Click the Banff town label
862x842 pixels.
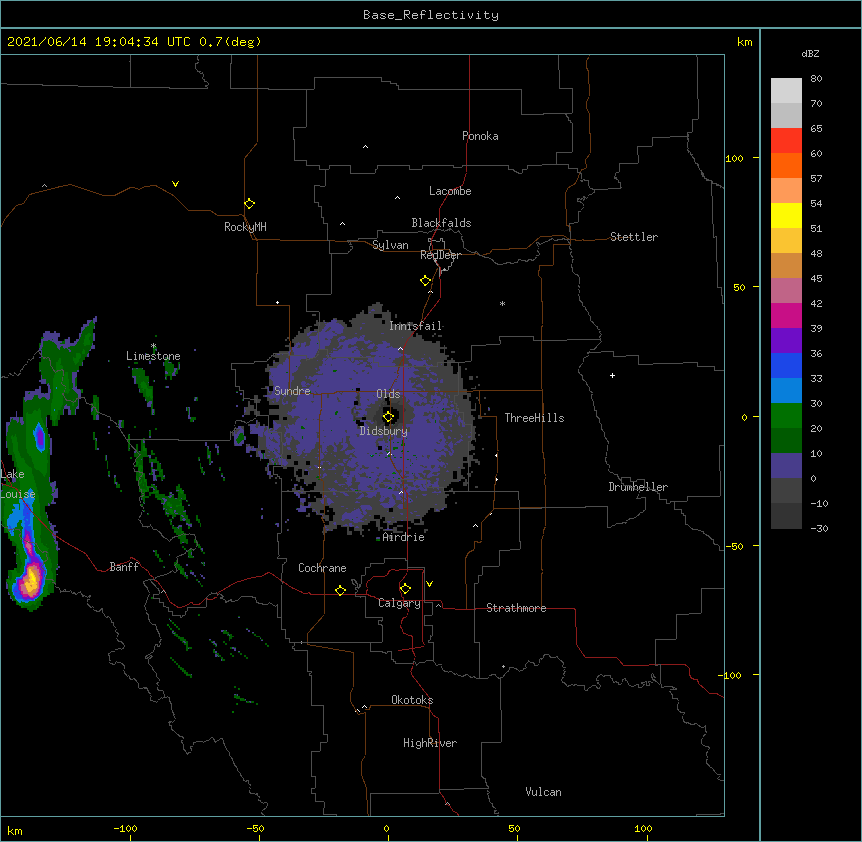click(x=124, y=567)
